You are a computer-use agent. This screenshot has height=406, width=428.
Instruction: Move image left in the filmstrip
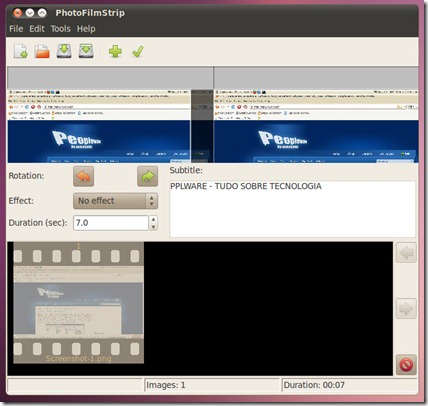(406, 253)
